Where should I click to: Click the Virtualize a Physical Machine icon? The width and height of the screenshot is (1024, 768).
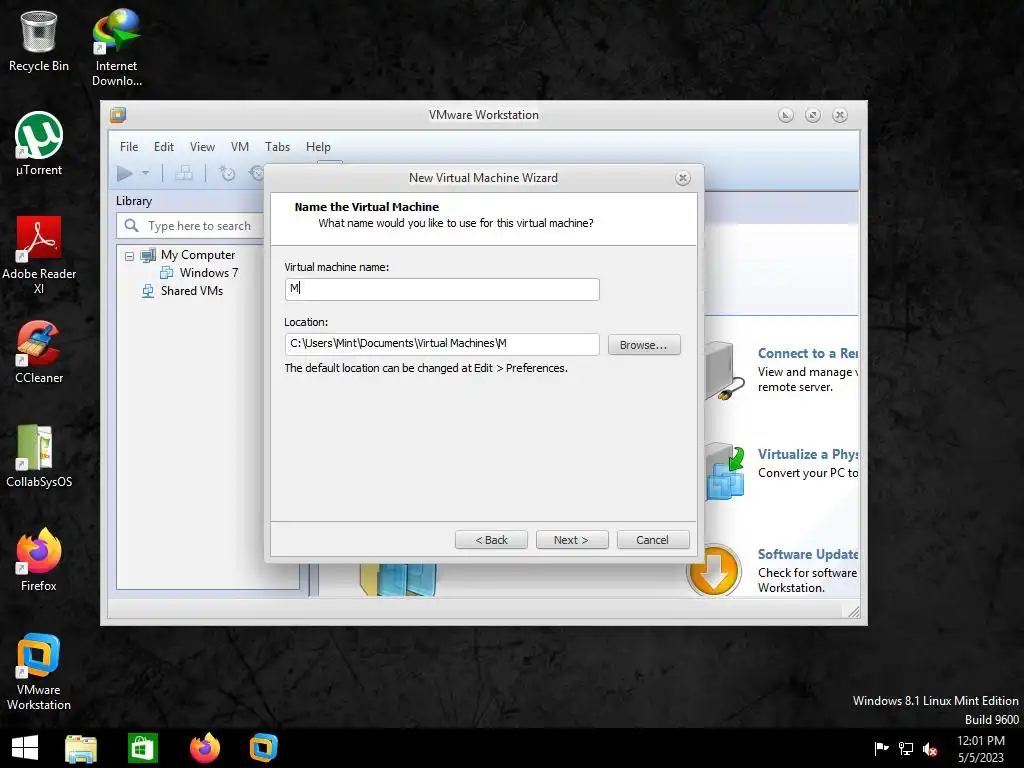click(x=725, y=472)
